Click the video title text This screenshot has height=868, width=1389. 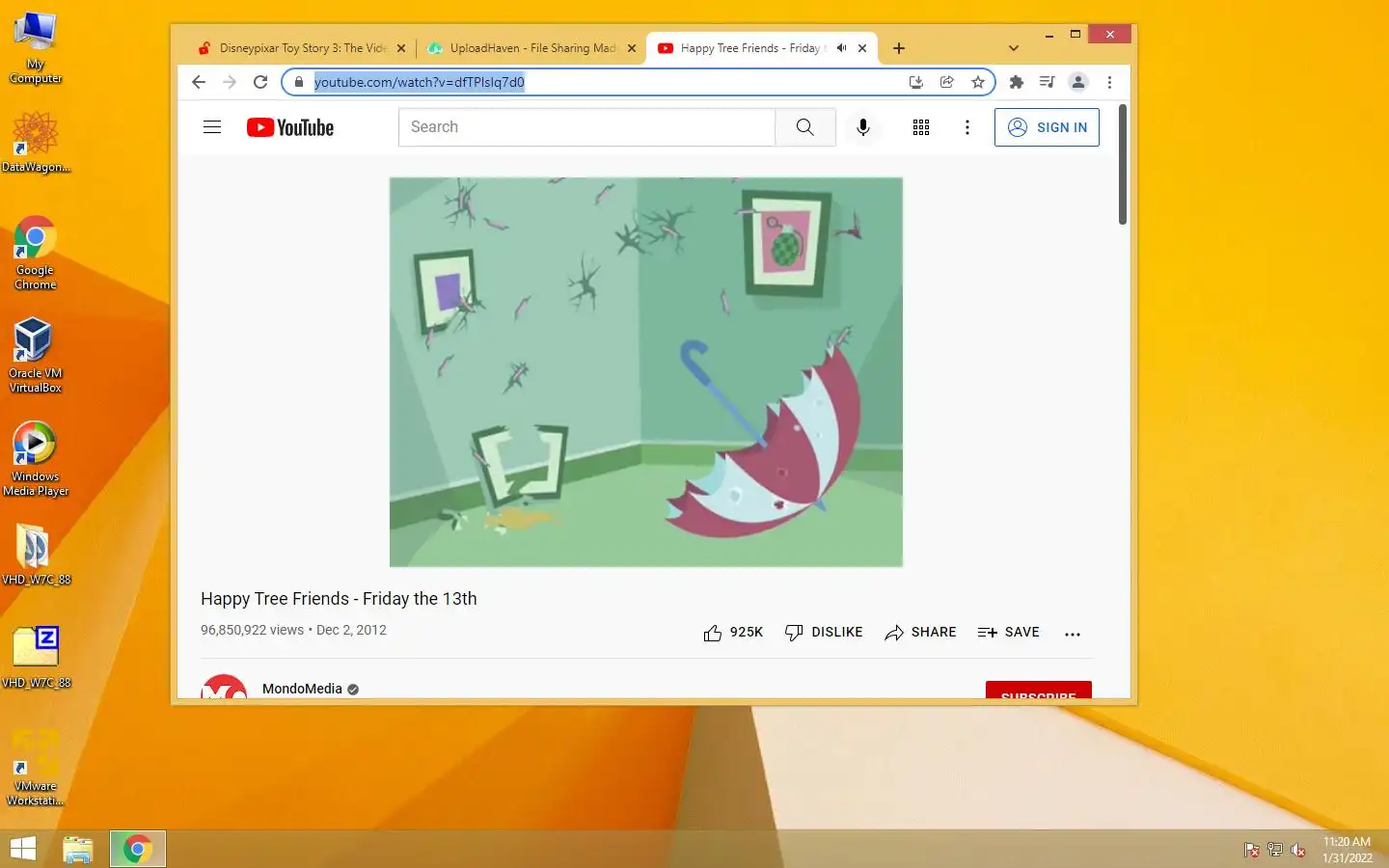pos(339,599)
